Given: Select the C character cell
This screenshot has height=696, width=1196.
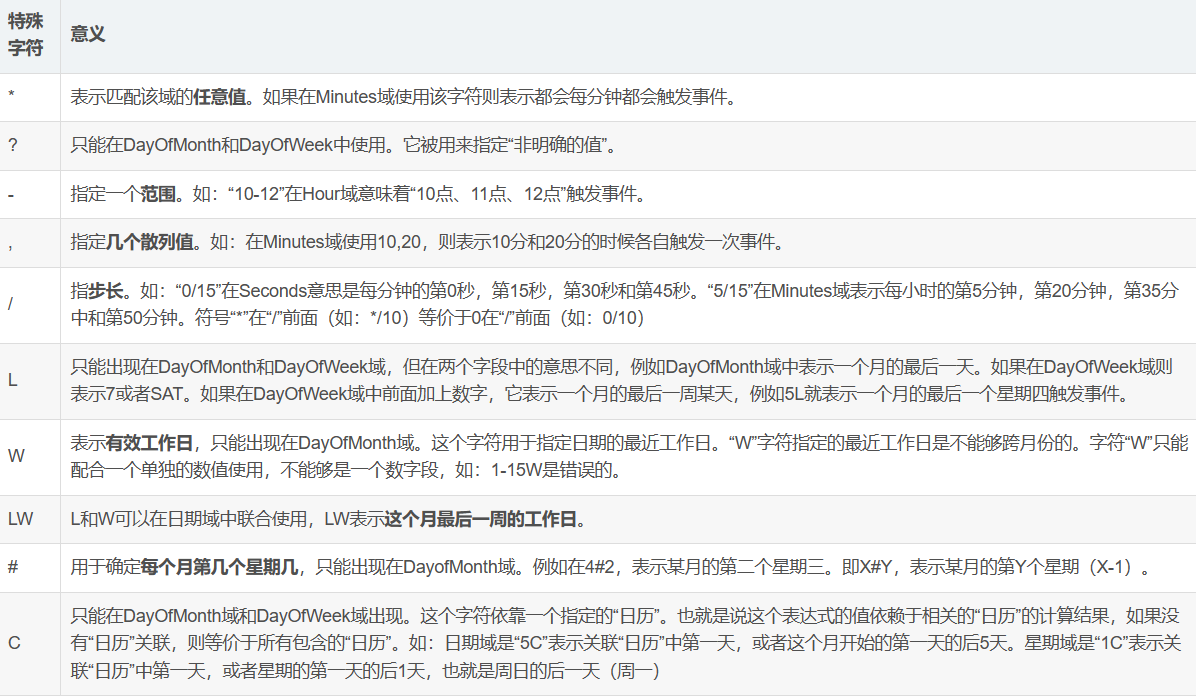Looking at the screenshot, I should pos(14,643).
